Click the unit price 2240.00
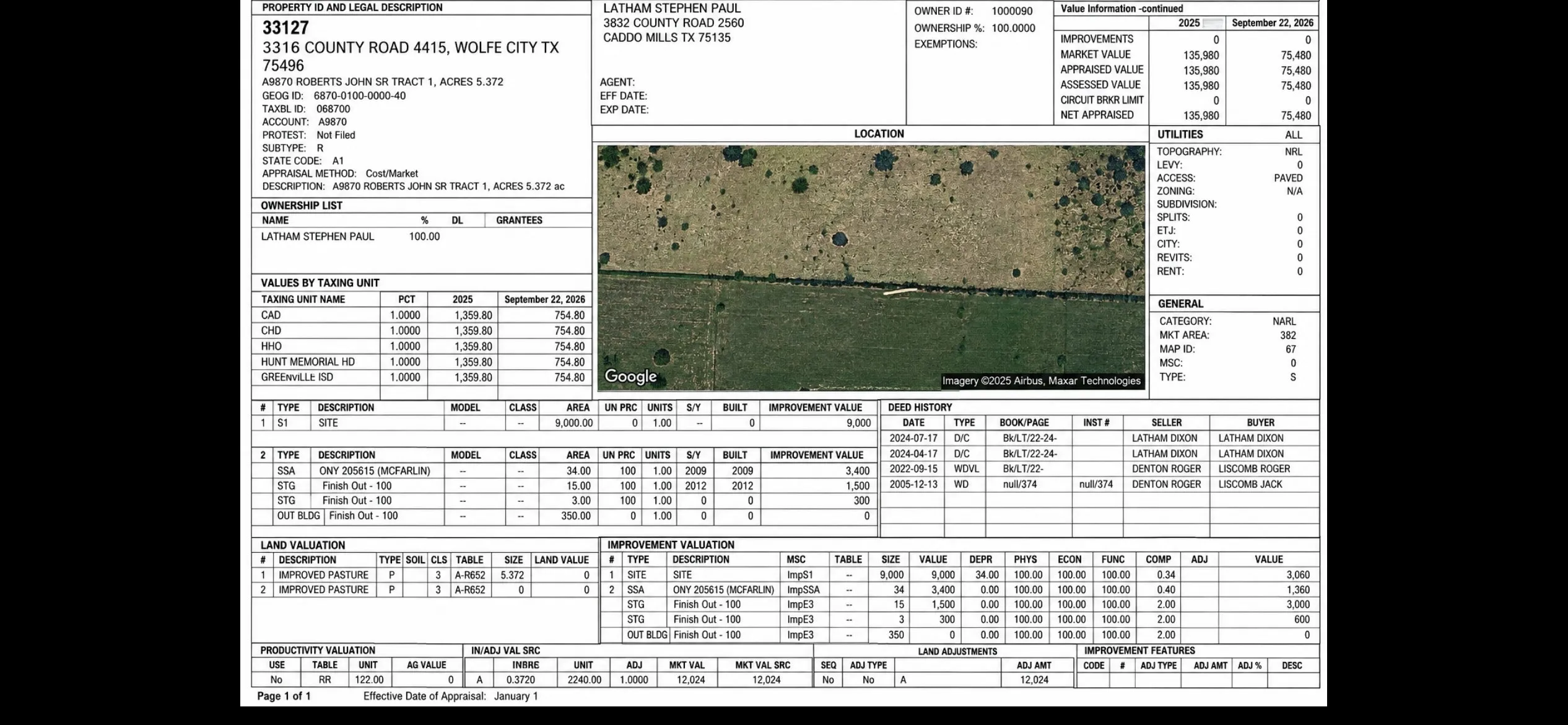Screen dimensions: 1568x725 pos(584,680)
